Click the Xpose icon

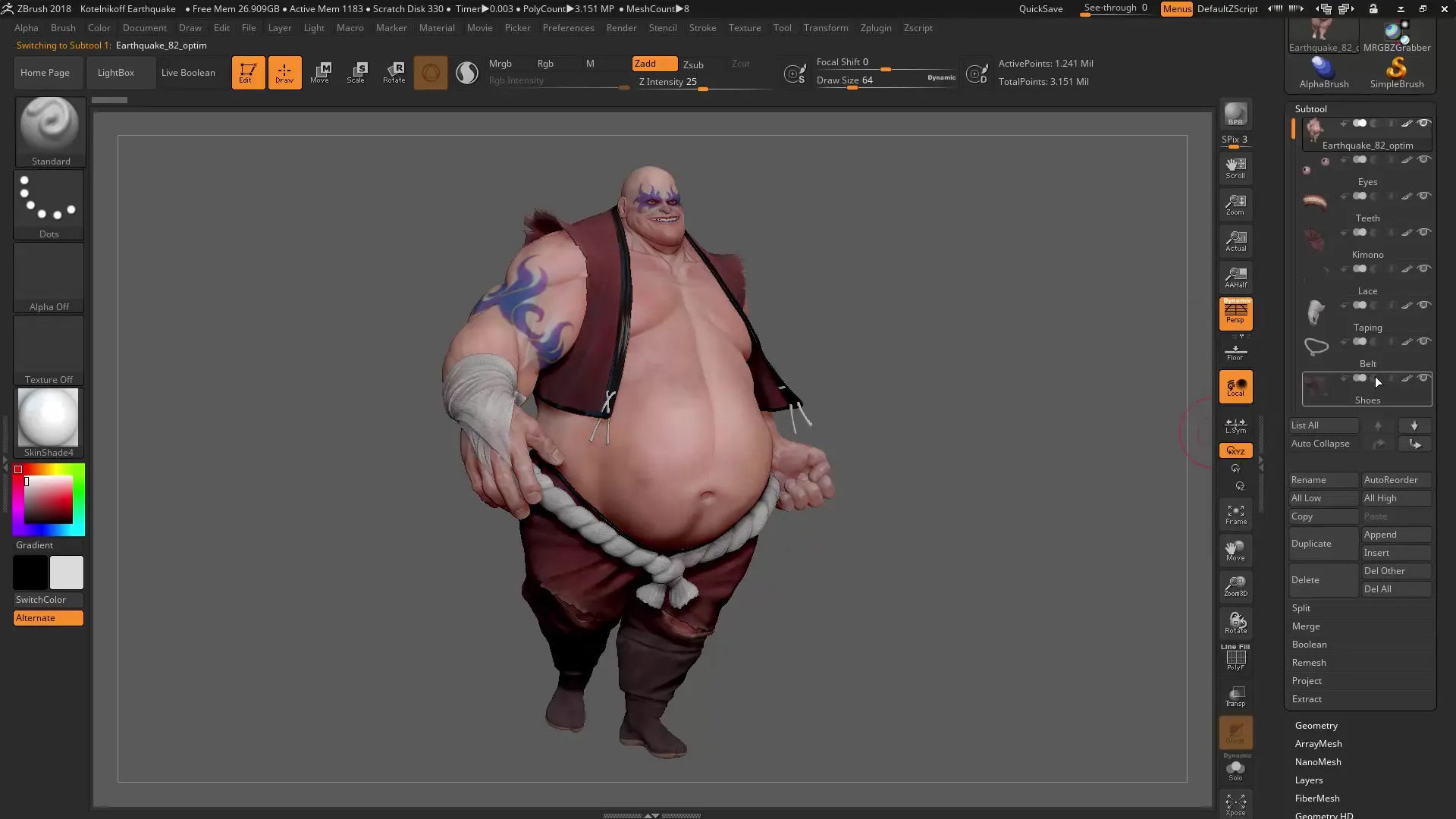point(1235,805)
